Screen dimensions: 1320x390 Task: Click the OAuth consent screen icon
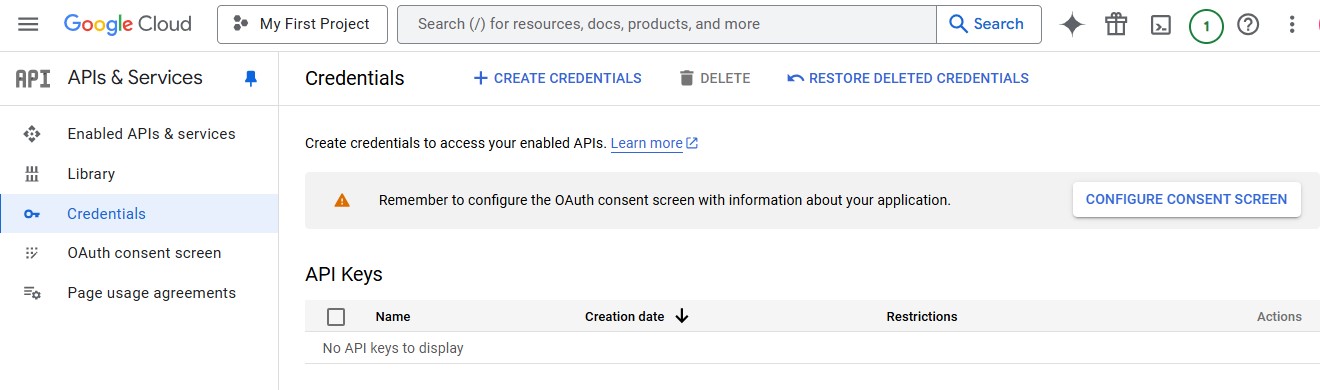[x=31, y=253]
